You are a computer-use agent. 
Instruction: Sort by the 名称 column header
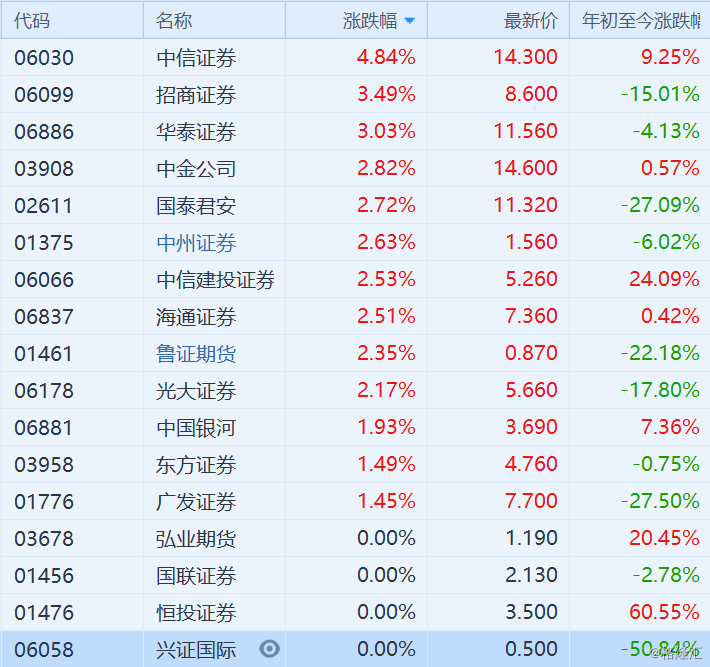point(174,21)
